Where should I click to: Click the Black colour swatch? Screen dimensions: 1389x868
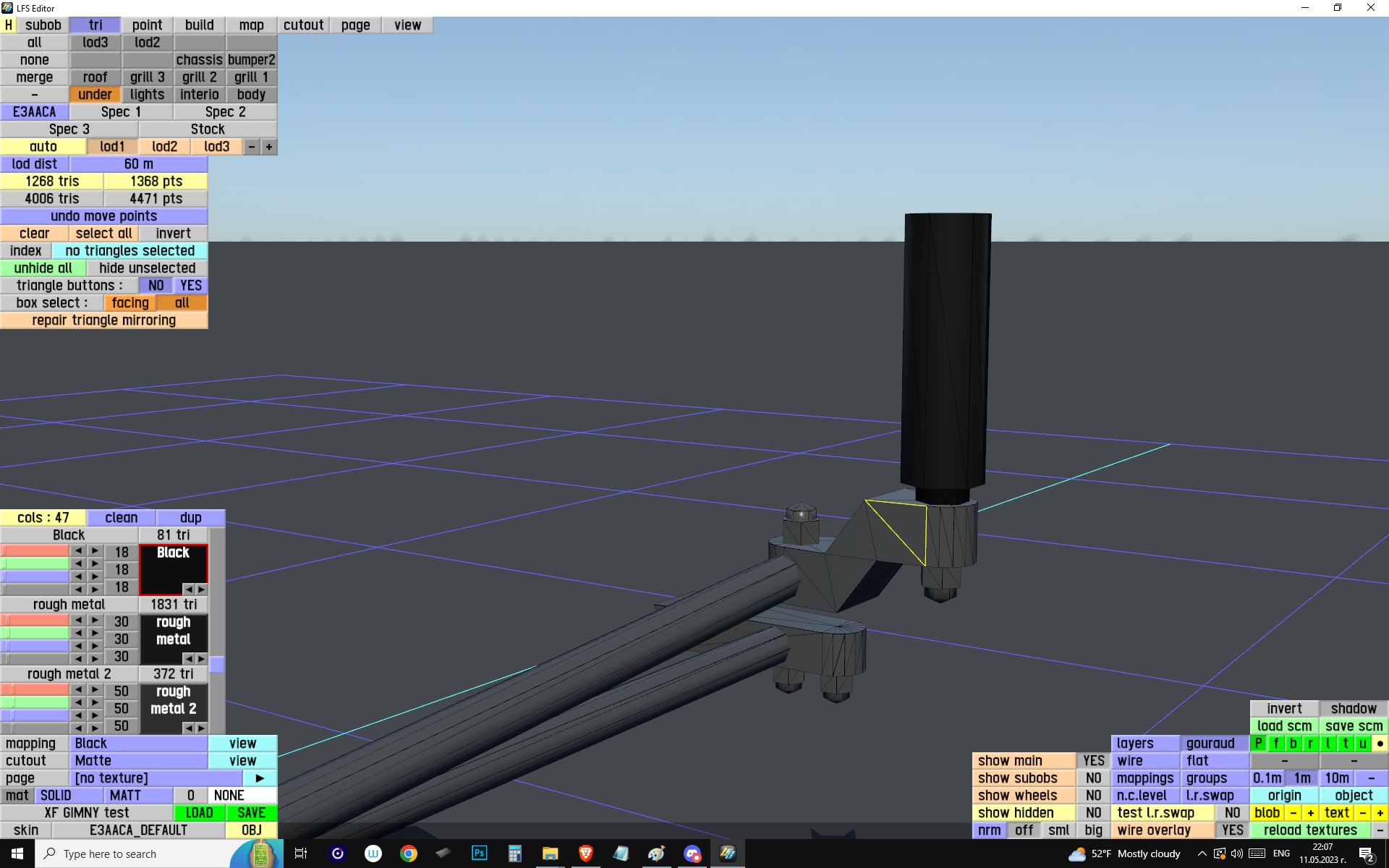[173, 568]
